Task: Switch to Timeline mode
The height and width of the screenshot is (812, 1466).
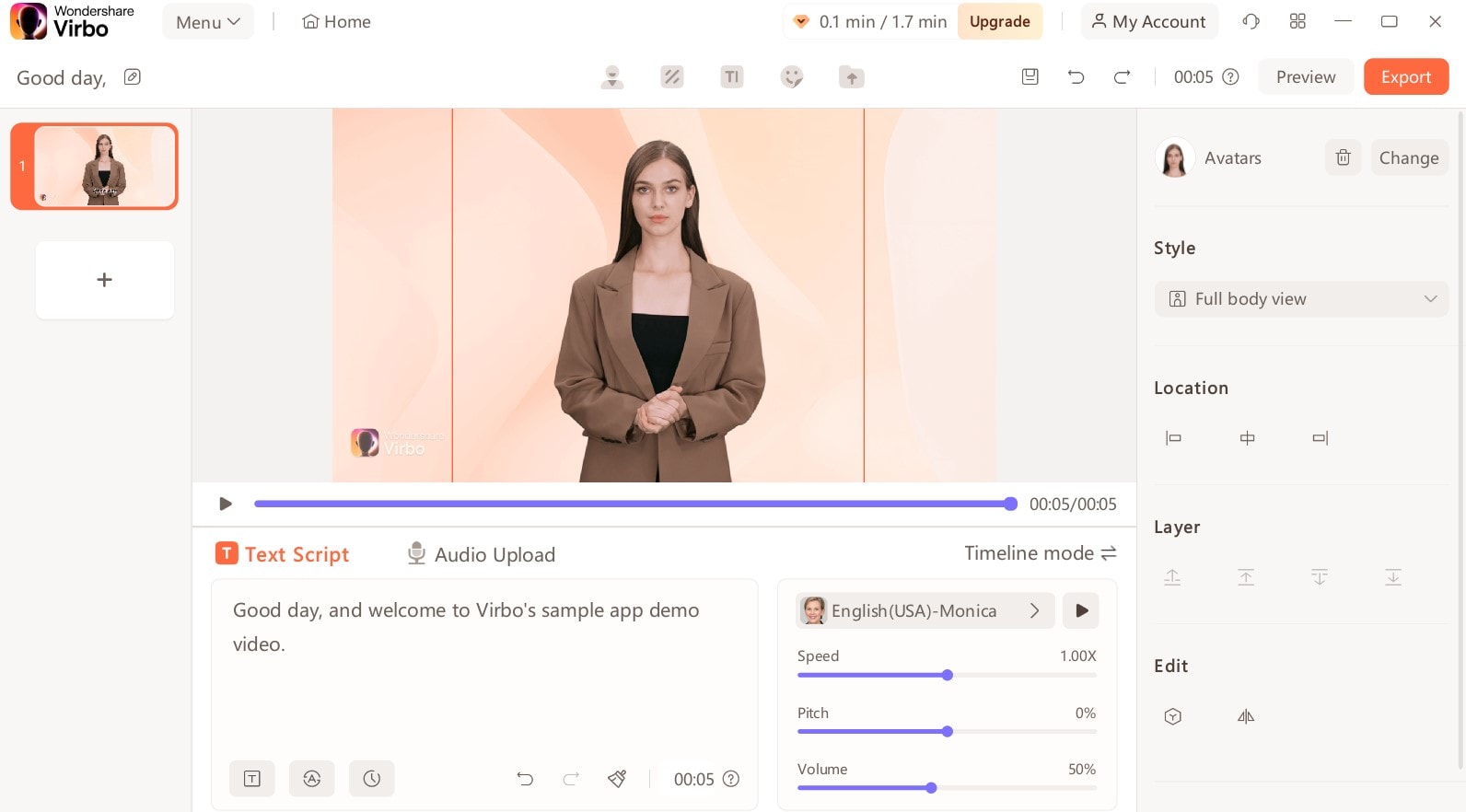Action: click(1041, 553)
